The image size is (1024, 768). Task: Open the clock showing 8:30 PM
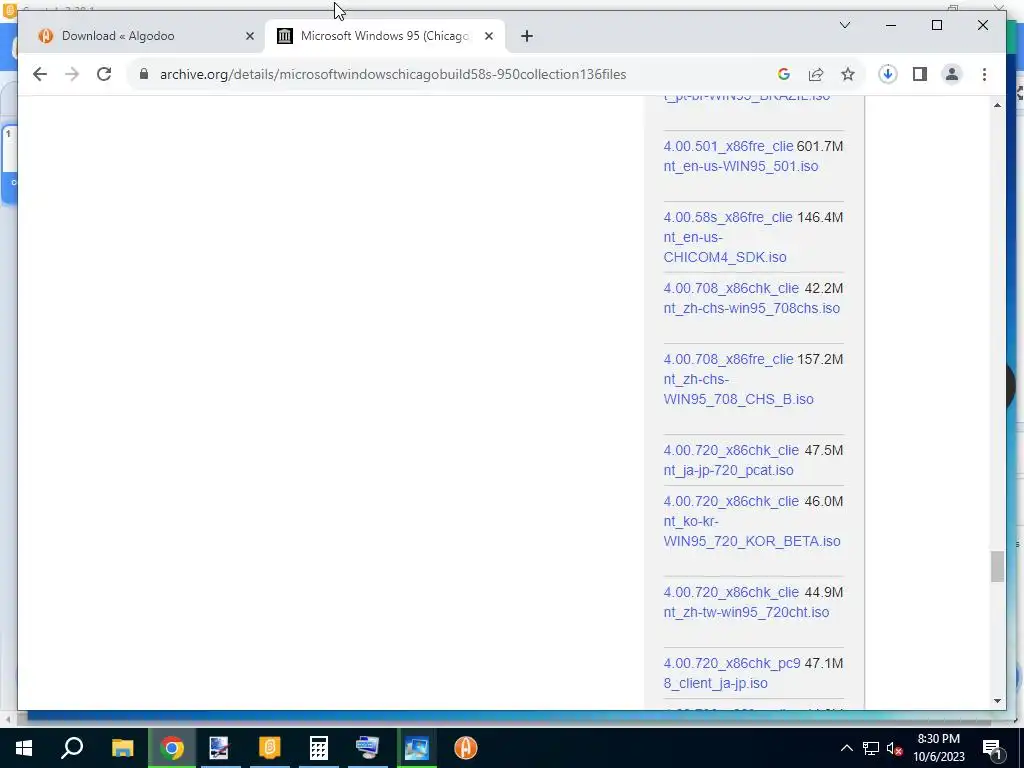pos(938,748)
